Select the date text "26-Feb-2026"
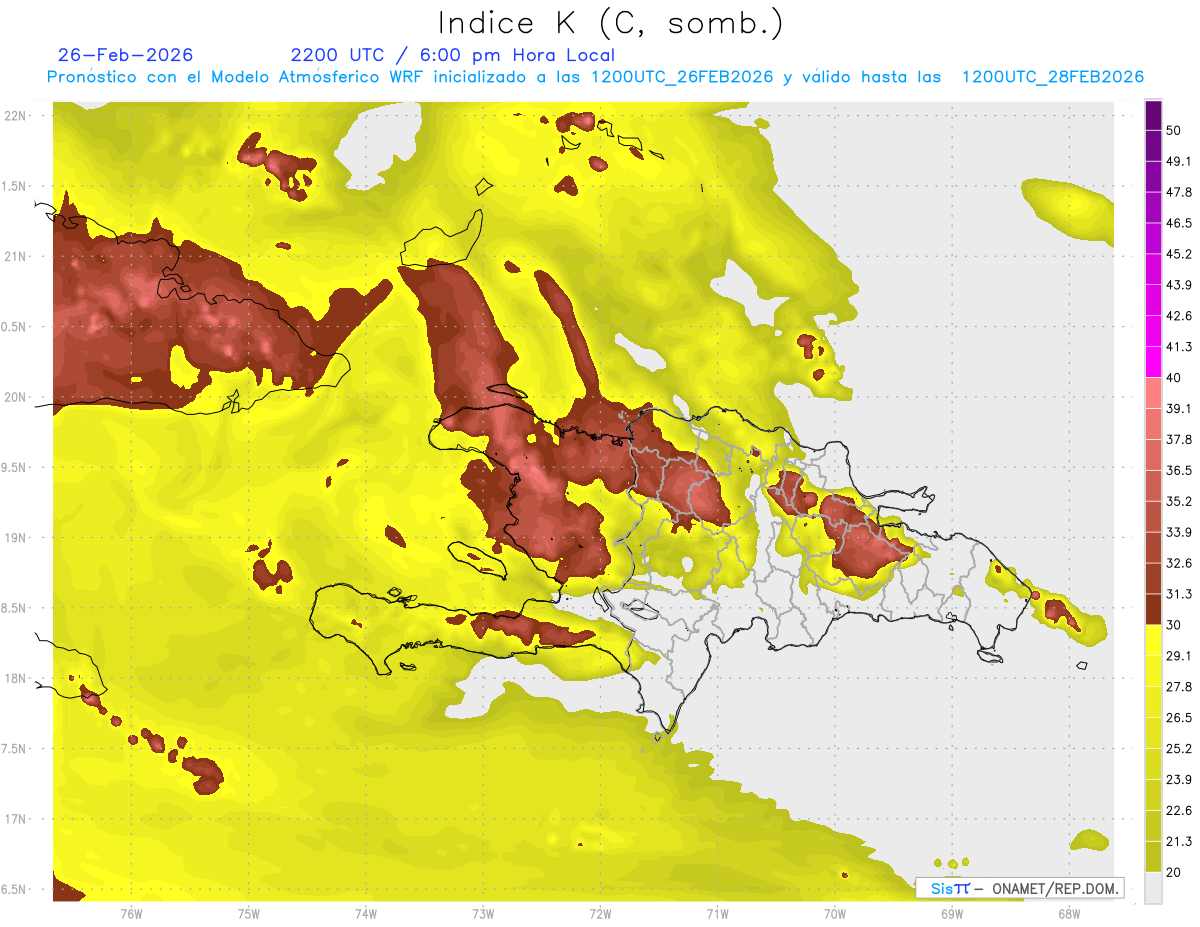The image size is (1200, 927). 126,55
